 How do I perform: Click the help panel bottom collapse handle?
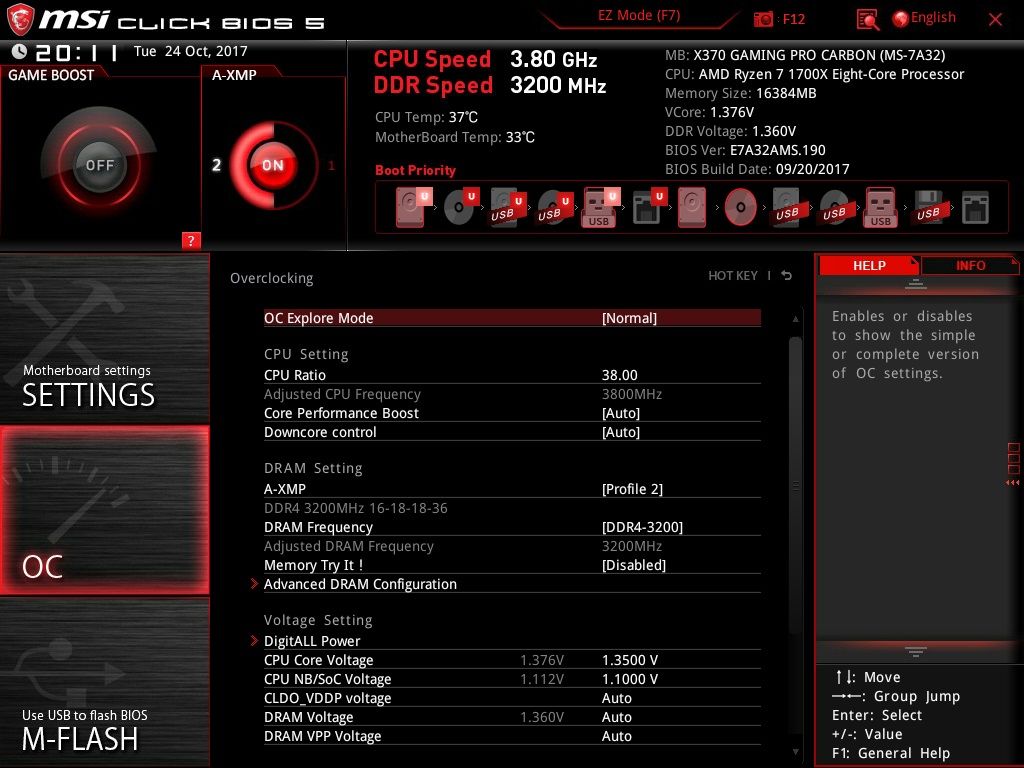coord(916,651)
